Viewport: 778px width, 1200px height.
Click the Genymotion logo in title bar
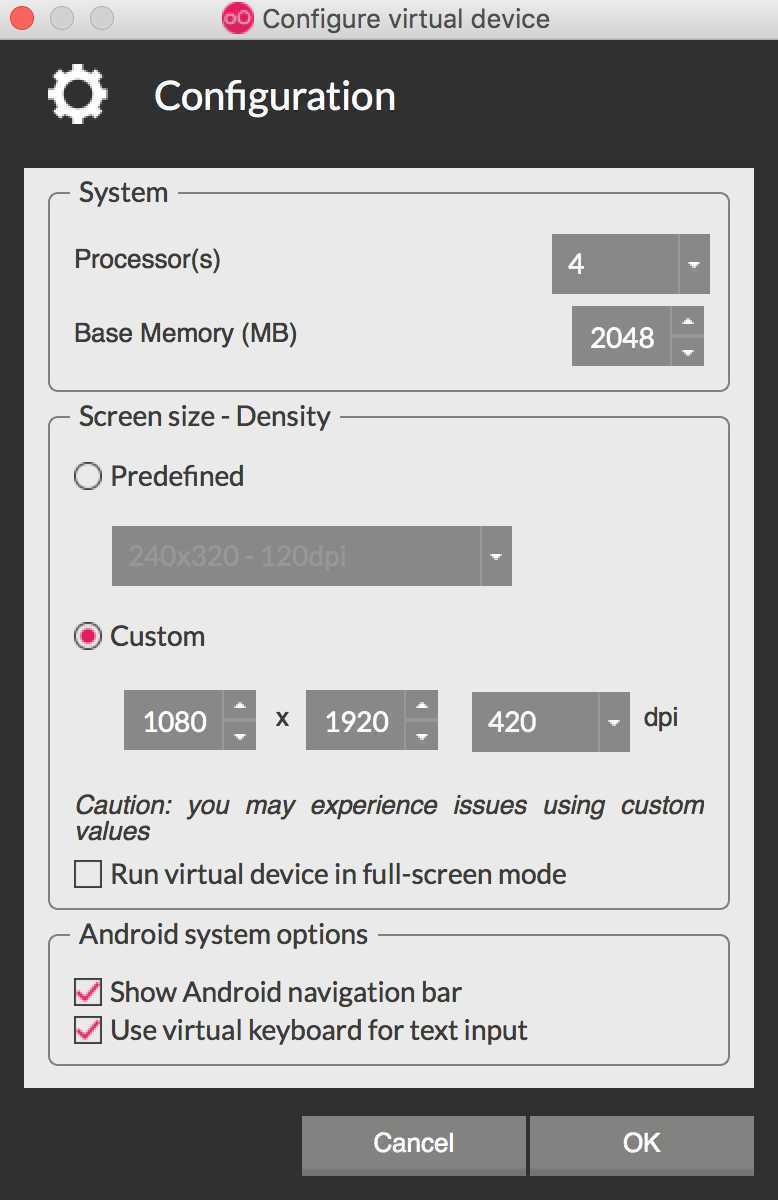coord(237,18)
